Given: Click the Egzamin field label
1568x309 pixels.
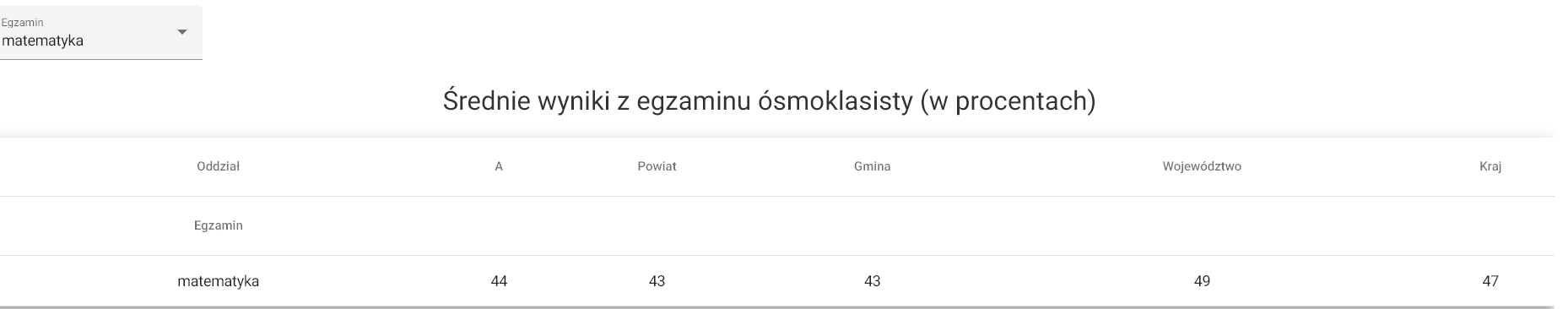Looking at the screenshot, I should [22, 23].
